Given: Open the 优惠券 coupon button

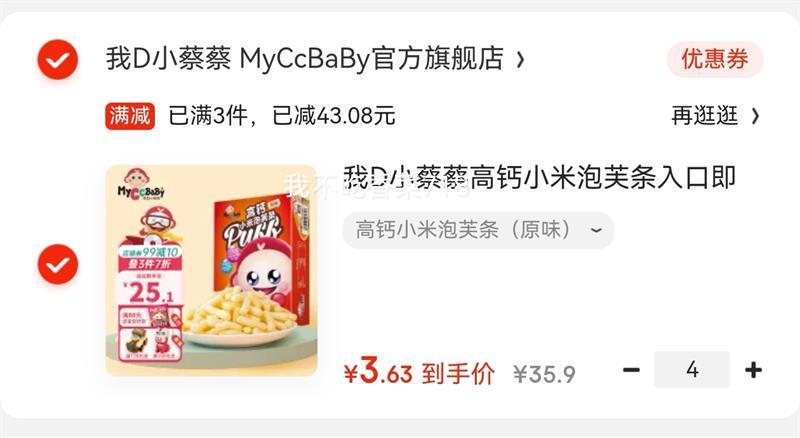Looking at the screenshot, I should [x=715, y=59].
